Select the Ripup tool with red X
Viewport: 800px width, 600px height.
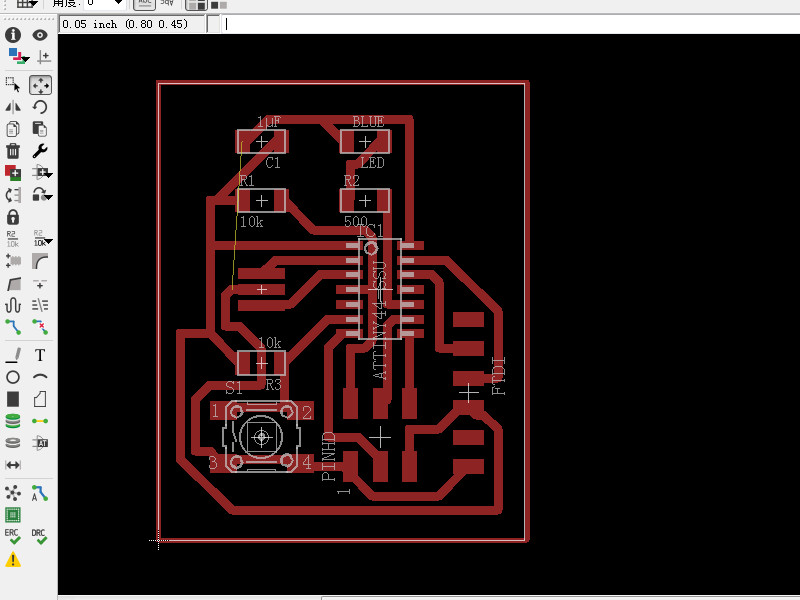(x=40, y=327)
